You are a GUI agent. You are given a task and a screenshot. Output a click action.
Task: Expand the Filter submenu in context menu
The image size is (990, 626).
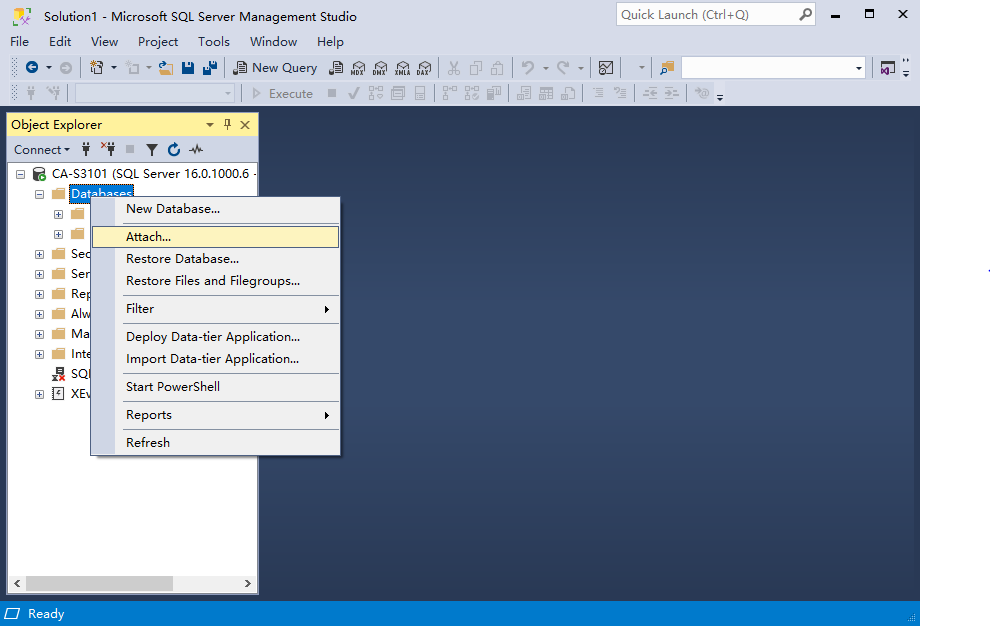215,309
